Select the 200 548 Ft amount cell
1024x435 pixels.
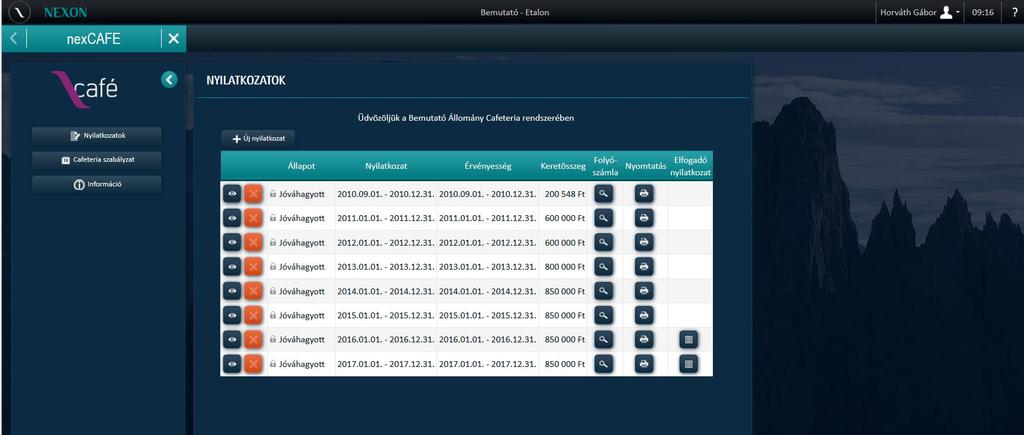(x=564, y=194)
